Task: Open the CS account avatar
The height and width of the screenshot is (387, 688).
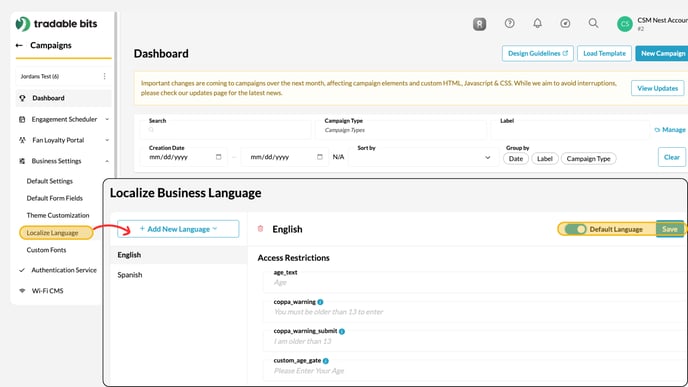Action: [624, 24]
